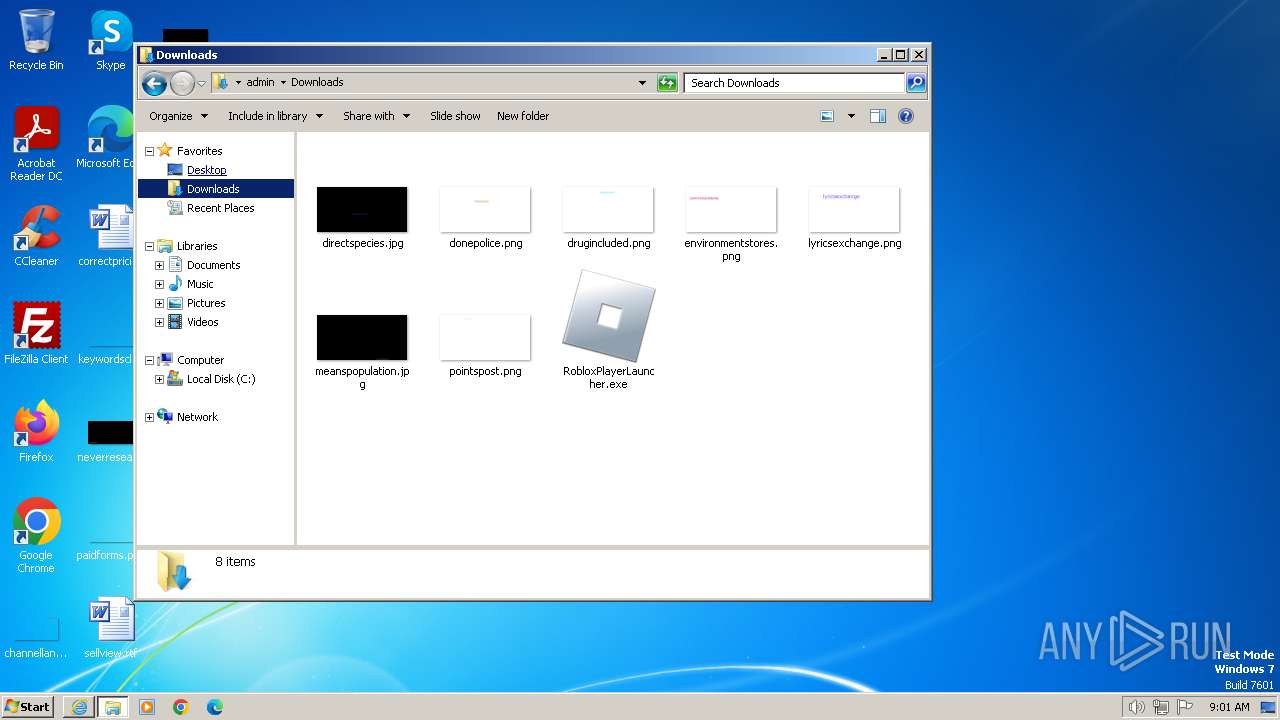Screen dimensions: 1280x720
Task: Collapse the Favorites group
Action: (x=149, y=151)
